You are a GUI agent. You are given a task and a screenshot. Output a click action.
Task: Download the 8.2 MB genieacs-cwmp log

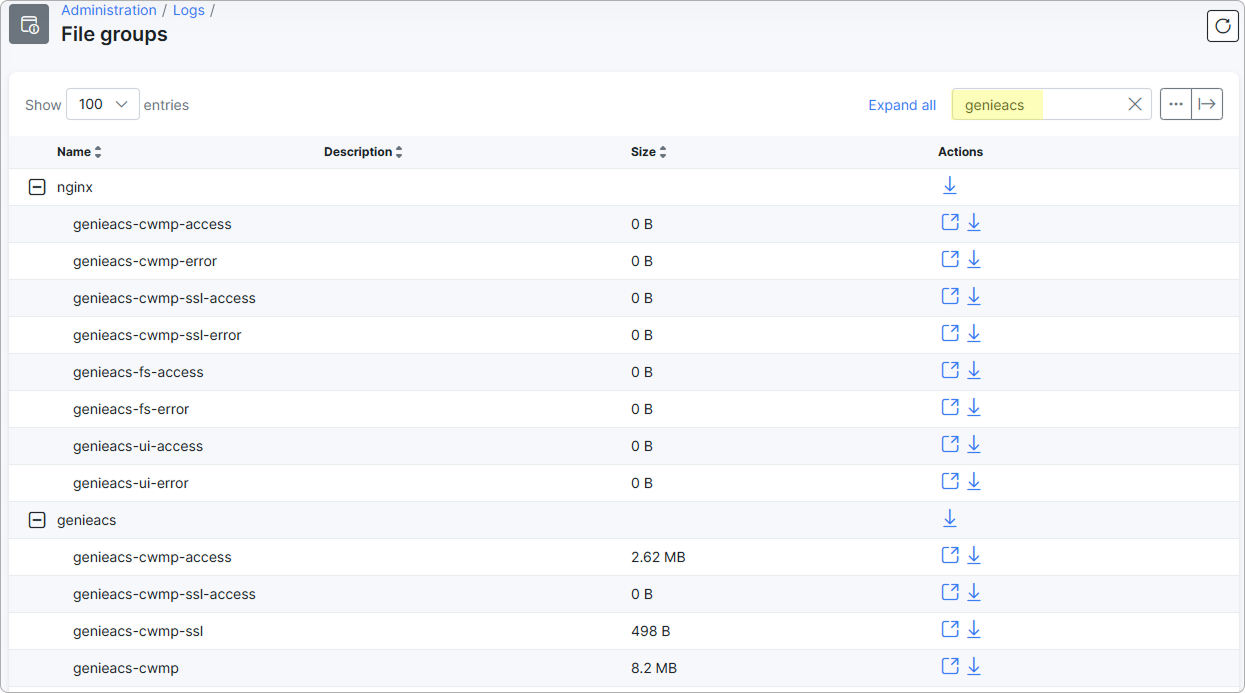974,667
